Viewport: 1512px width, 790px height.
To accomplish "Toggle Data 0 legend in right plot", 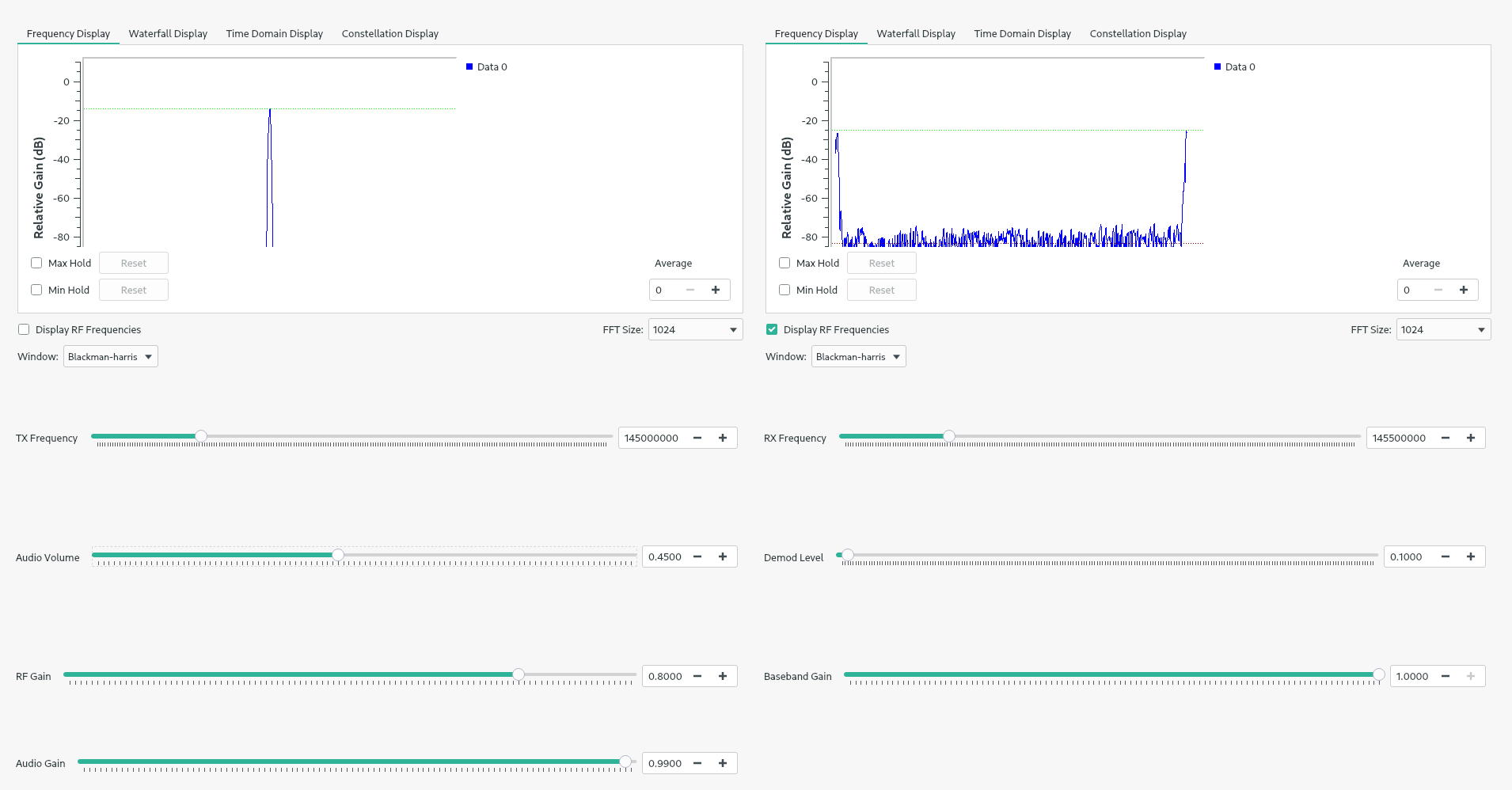I will [x=1235, y=66].
